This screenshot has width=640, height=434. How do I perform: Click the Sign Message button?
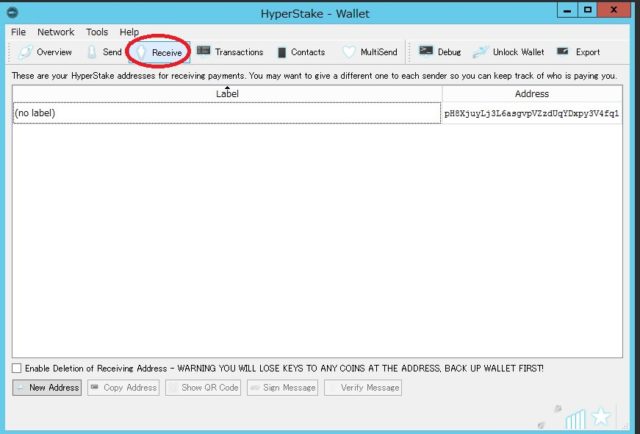(282, 387)
